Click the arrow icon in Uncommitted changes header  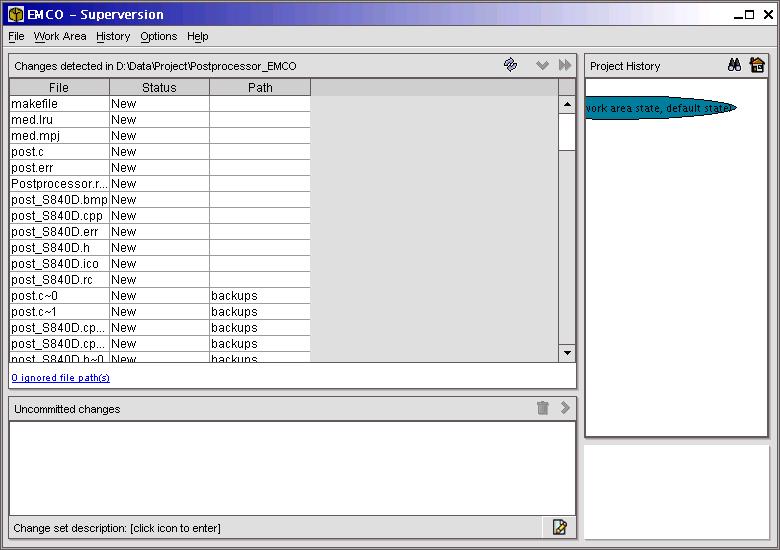(x=565, y=408)
